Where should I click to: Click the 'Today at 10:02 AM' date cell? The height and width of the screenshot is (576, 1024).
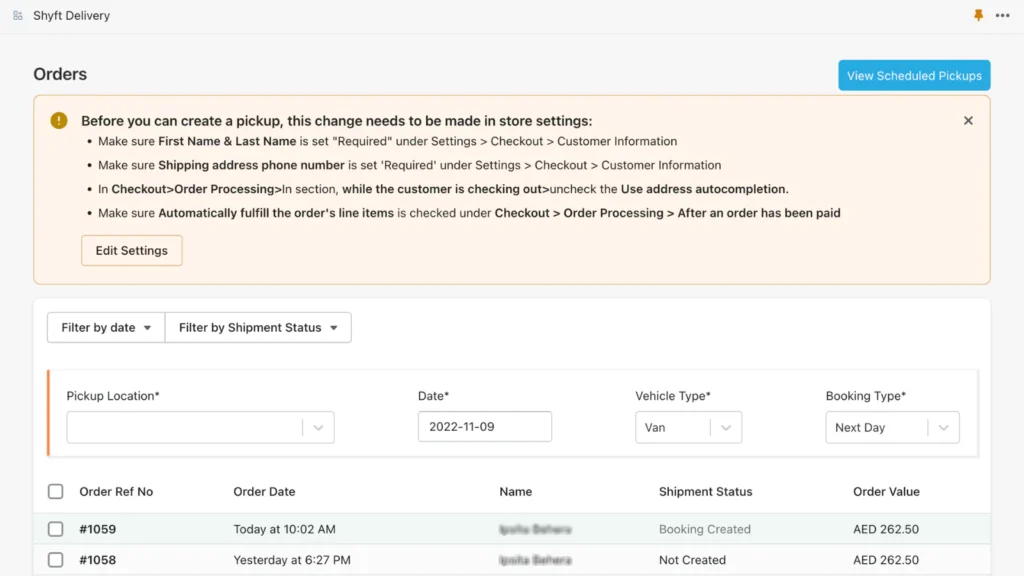[285, 529]
